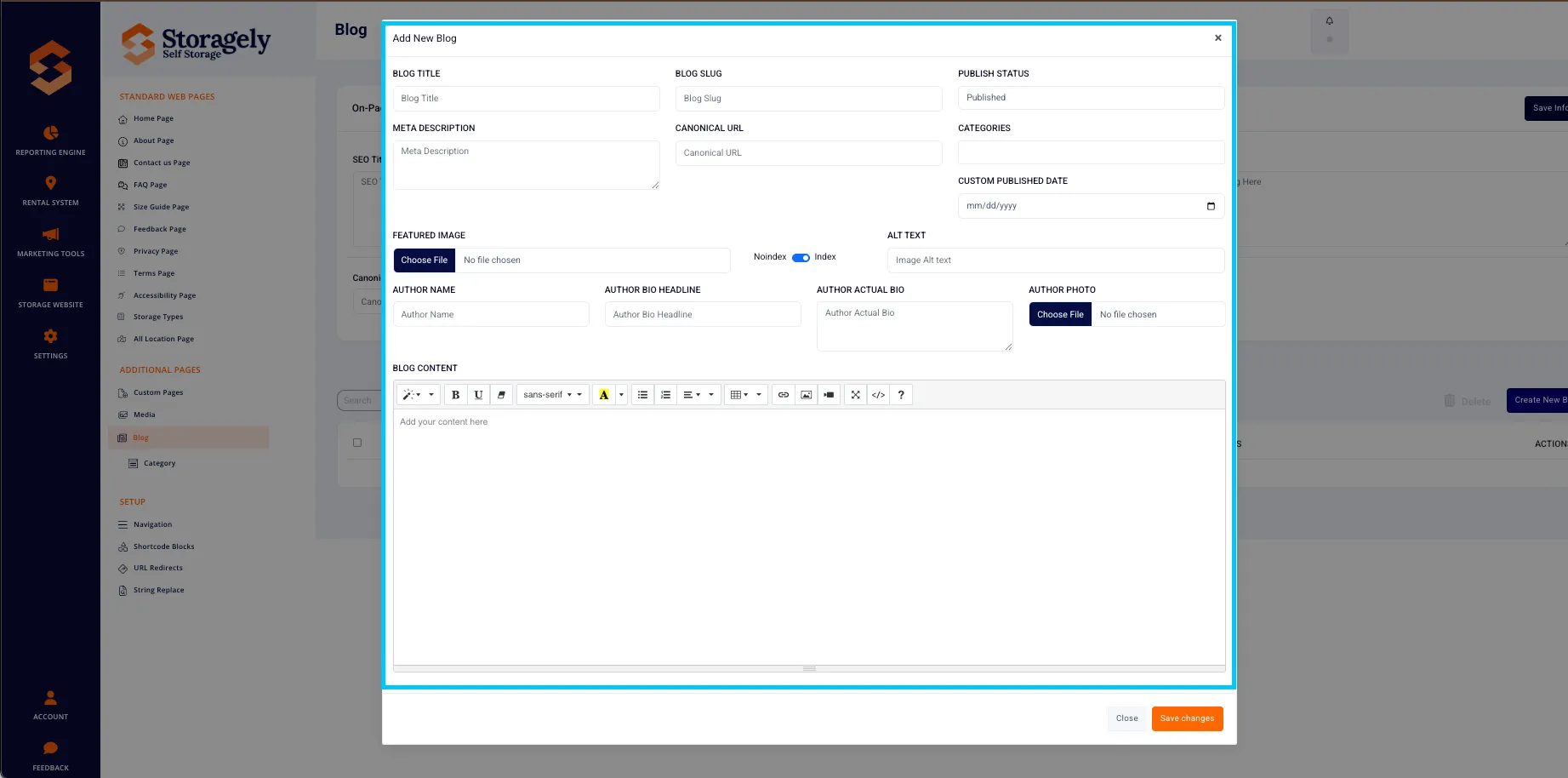Open the Publish Status dropdown
Viewport: 1568px width, 778px height.
[x=1091, y=98]
